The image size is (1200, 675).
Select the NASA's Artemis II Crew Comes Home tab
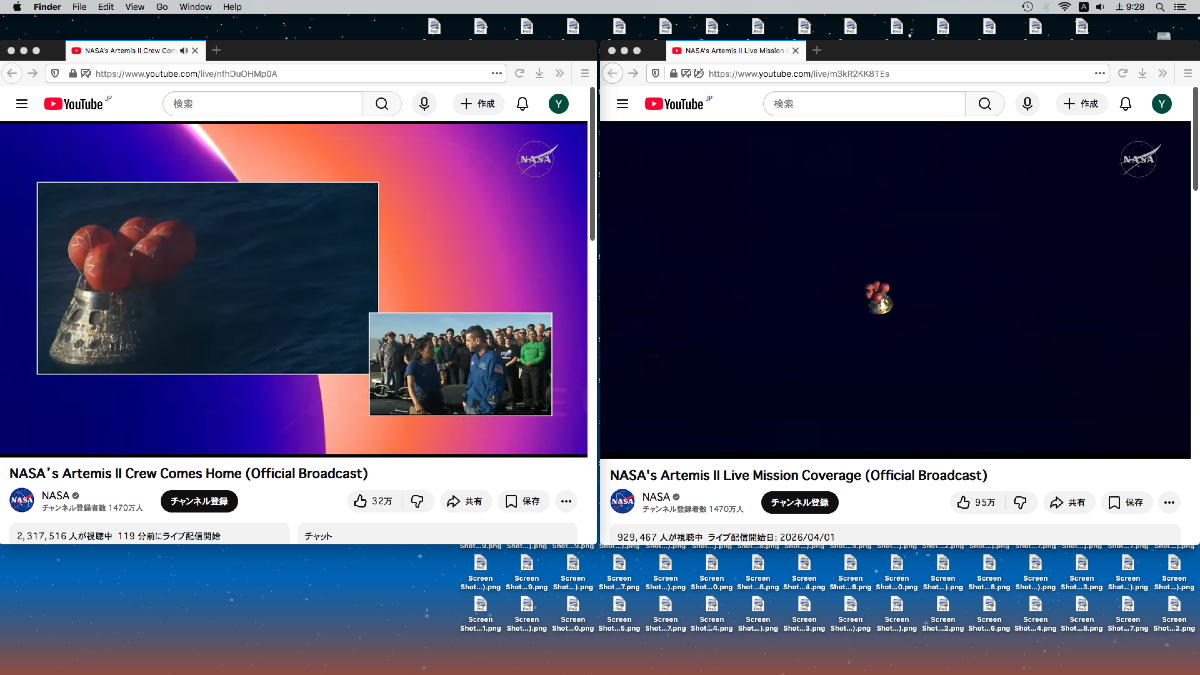[135, 50]
